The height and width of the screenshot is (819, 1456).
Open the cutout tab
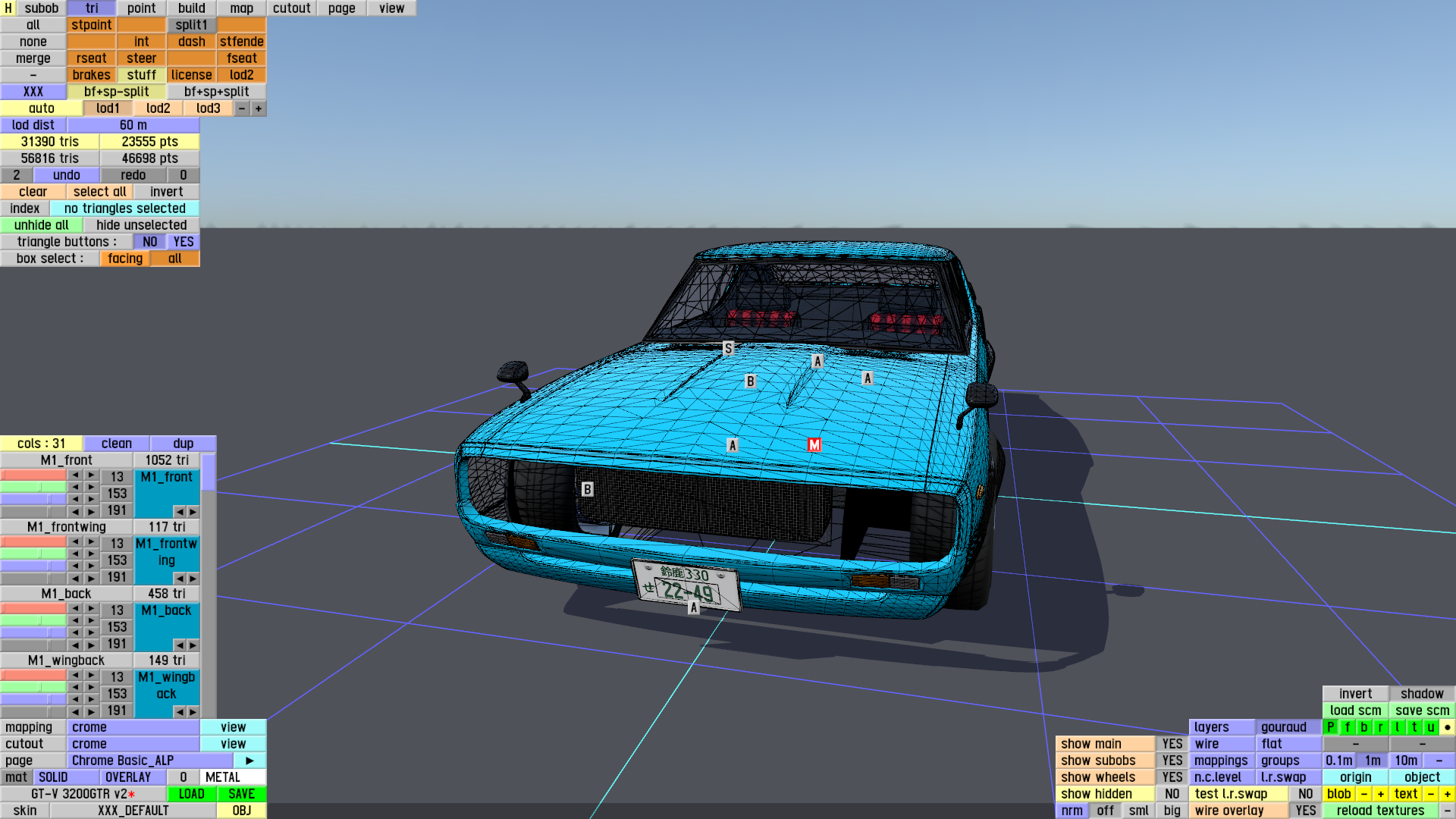tap(291, 8)
